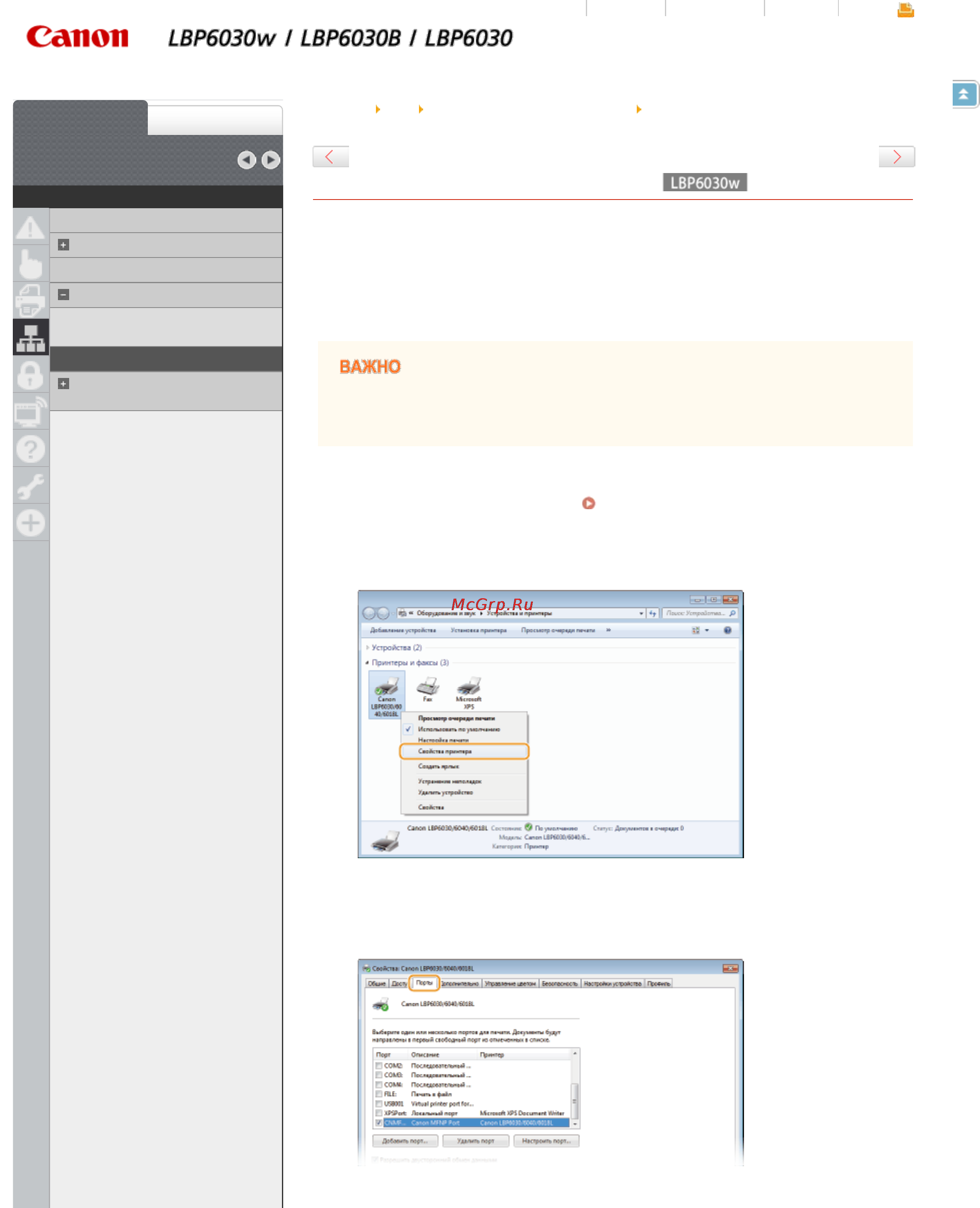This screenshot has height=1208, width=980.
Task: Click the sidebar right round arrow button
Action: 271,160
